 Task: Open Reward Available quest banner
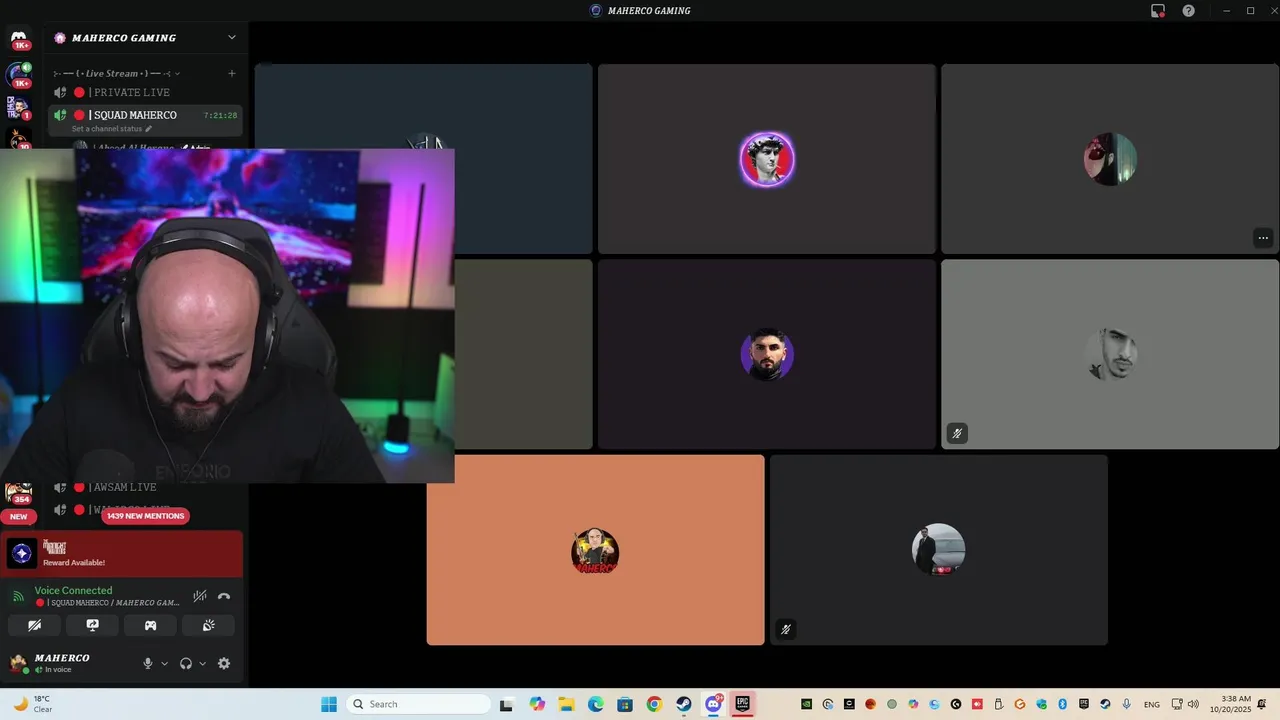click(122, 553)
